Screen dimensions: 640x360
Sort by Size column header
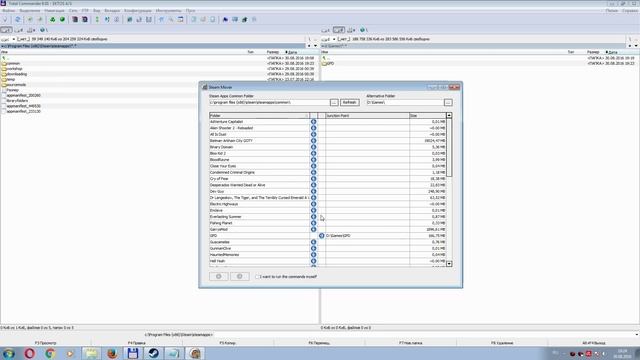point(427,116)
